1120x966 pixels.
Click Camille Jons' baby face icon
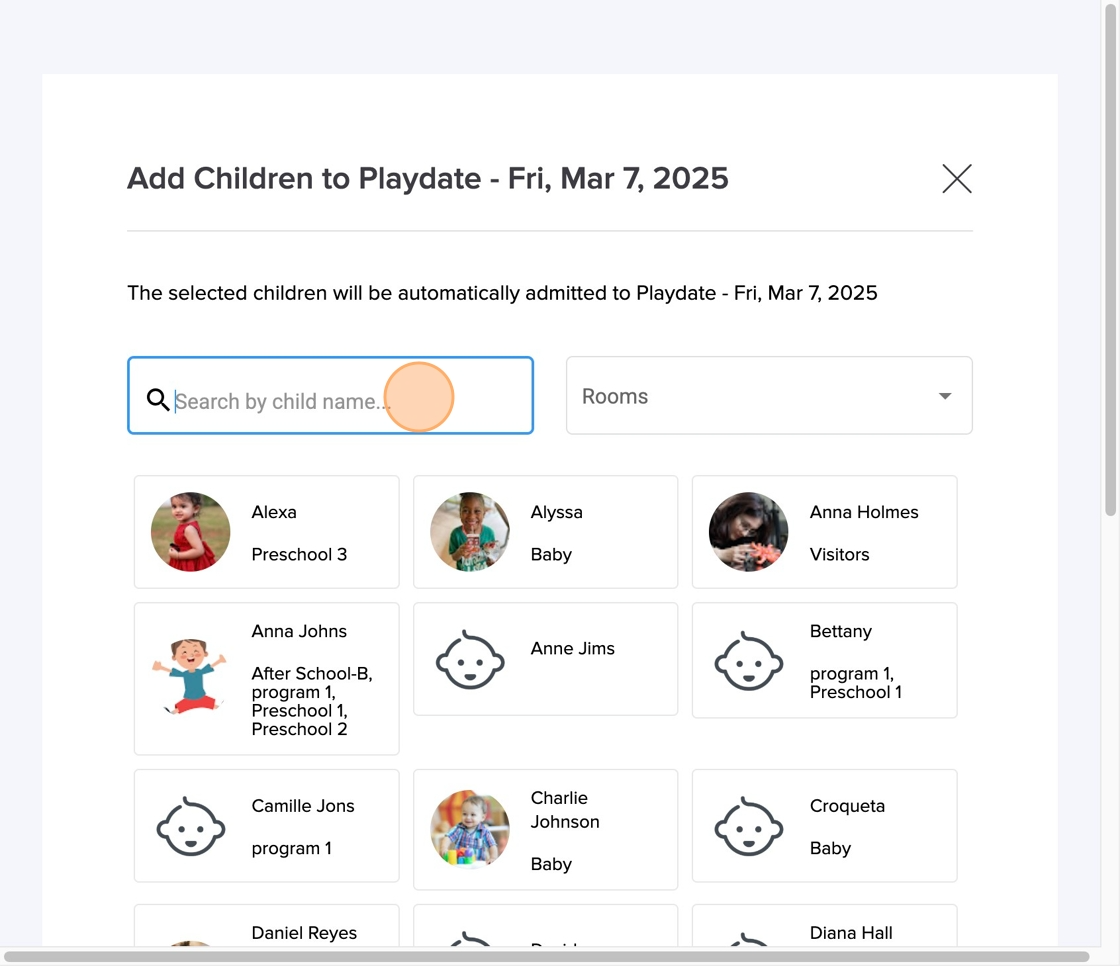191,827
